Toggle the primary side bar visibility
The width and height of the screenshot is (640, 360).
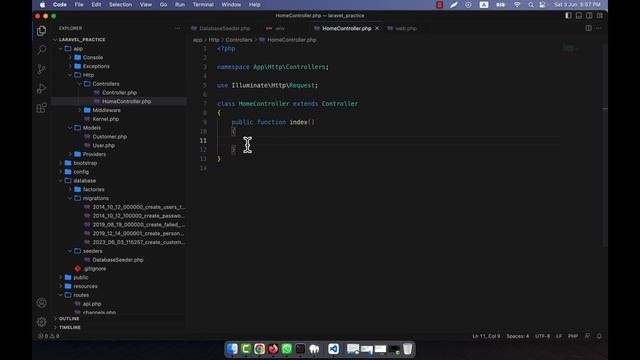pos(568,16)
